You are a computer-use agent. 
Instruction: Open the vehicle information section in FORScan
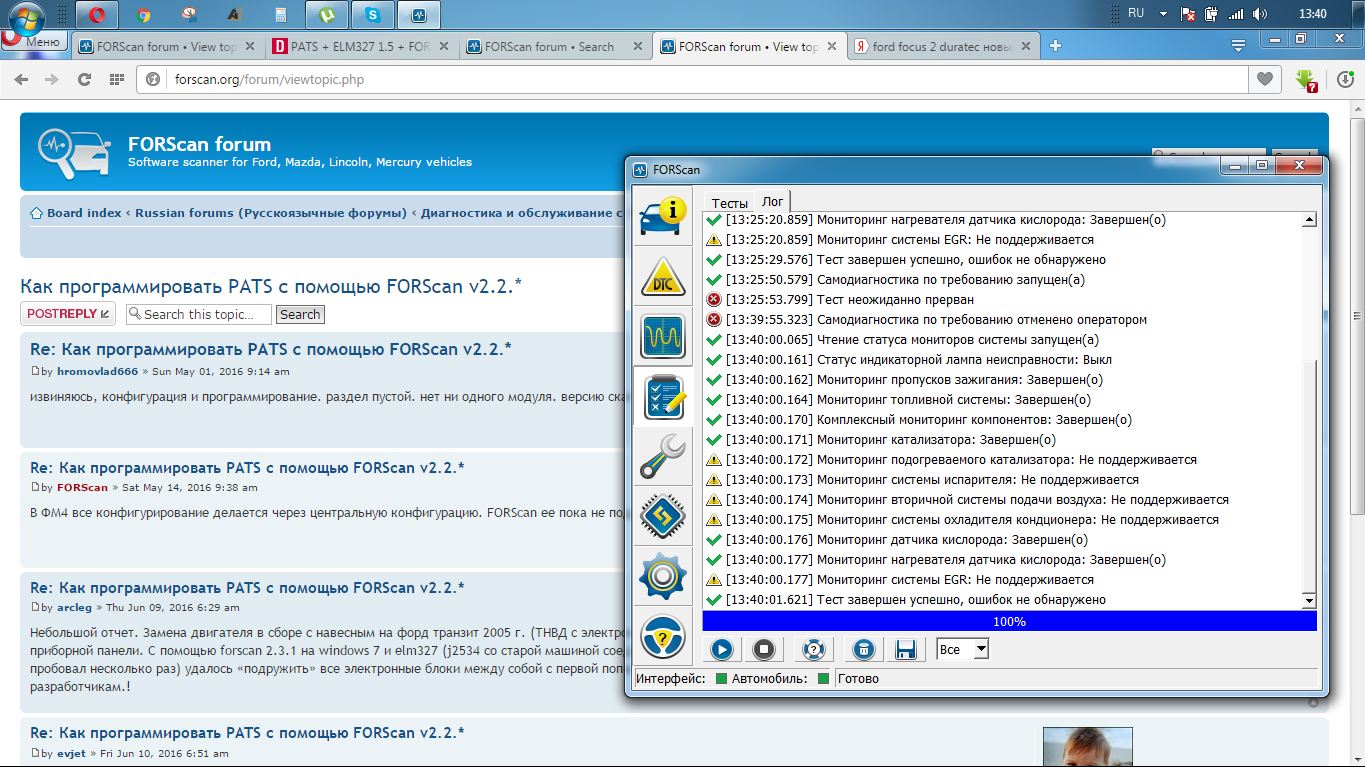click(x=662, y=215)
